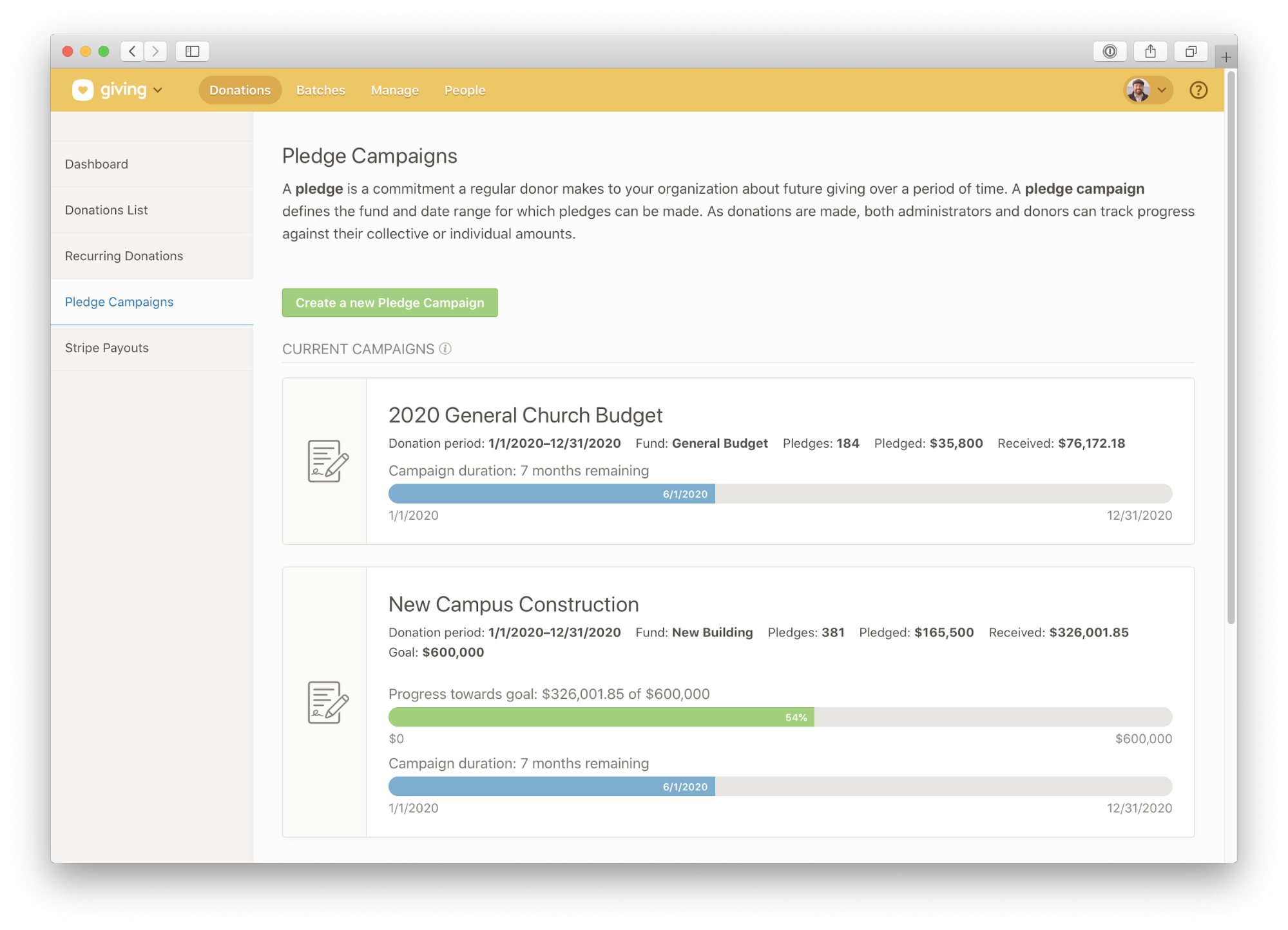
Task: Open the password manager extension icon
Action: [1110, 51]
